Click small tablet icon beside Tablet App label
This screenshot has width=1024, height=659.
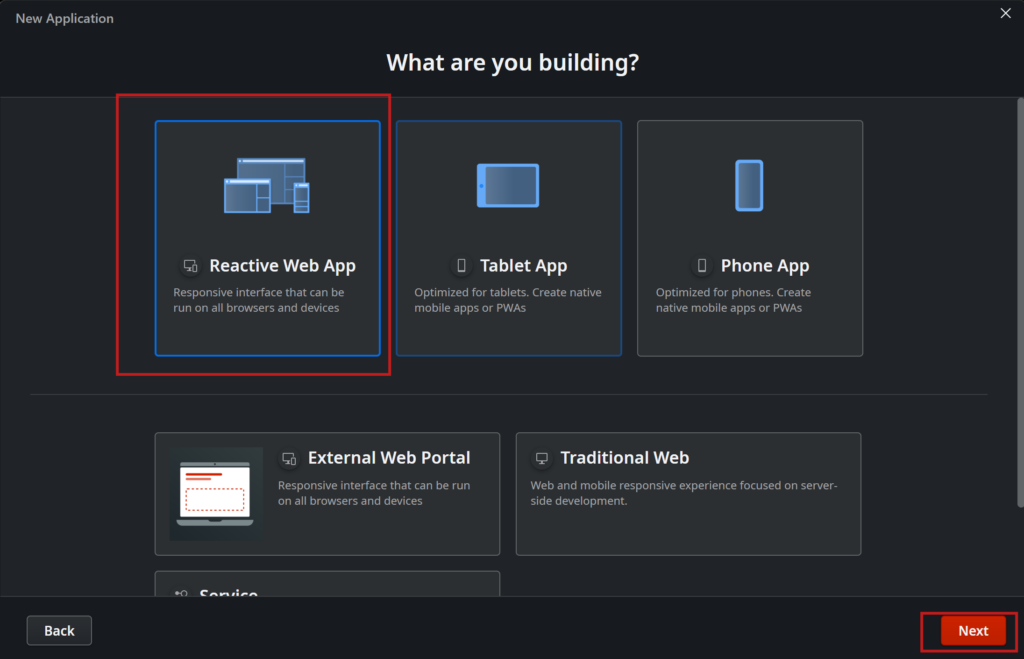coord(461,266)
